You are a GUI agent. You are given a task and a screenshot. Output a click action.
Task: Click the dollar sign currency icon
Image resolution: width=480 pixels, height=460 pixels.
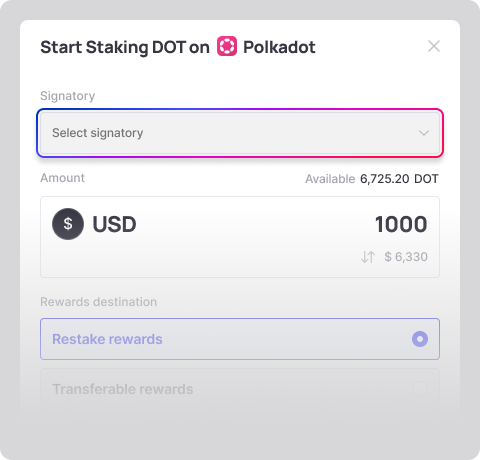[68, 224]
